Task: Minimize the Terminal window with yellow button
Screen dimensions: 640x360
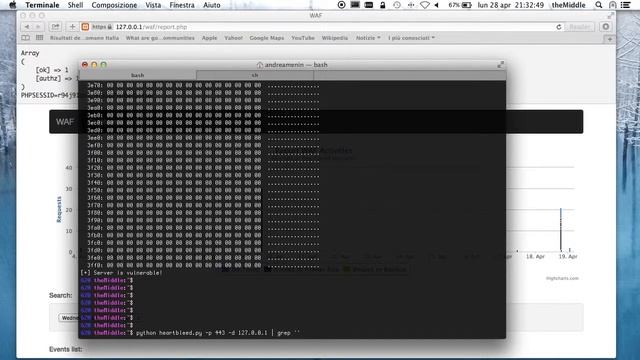Action: (x=94, y=64)
